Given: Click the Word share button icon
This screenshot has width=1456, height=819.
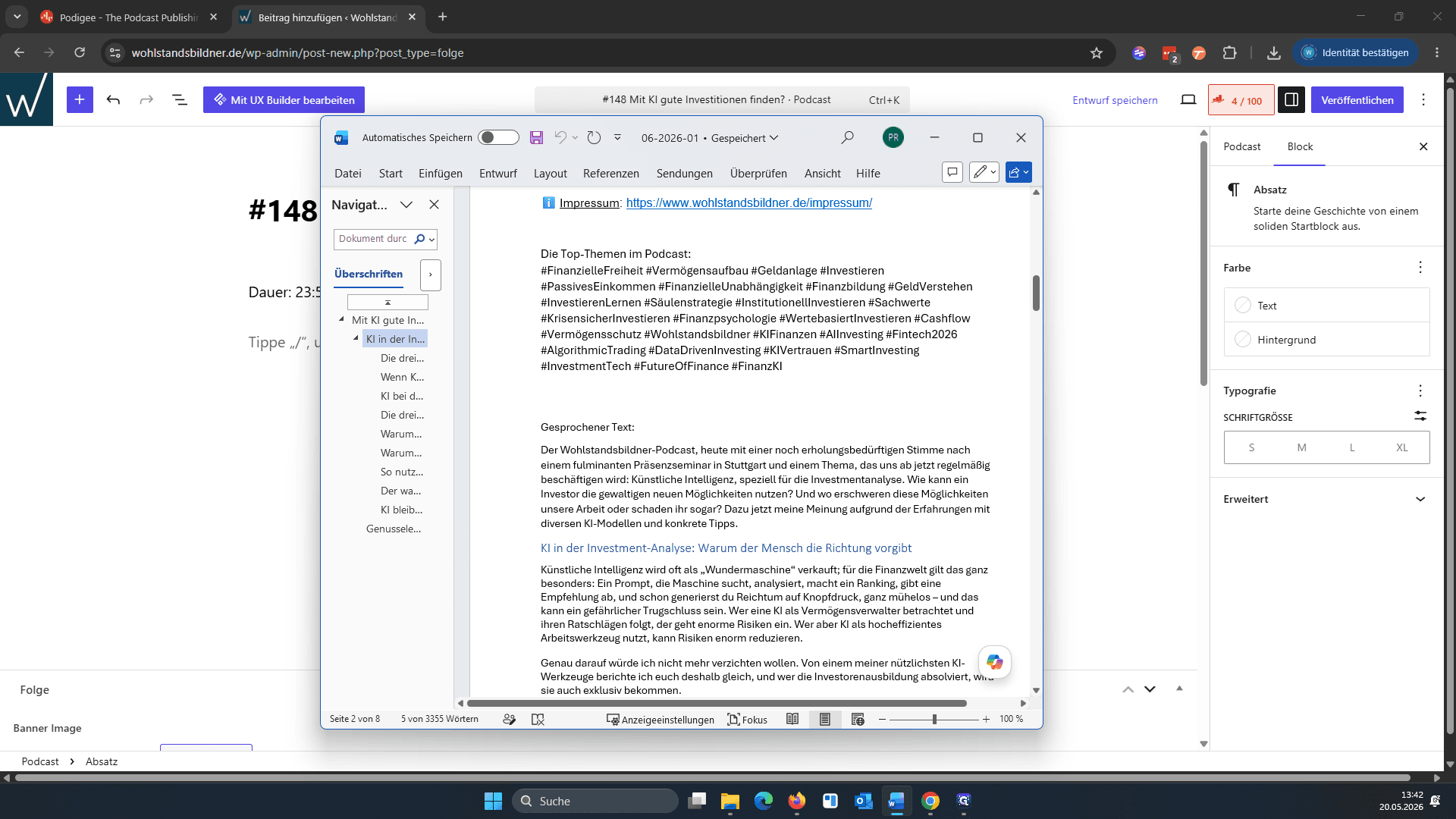Looking at the screenshot, I should click(x=1018, y=172).
